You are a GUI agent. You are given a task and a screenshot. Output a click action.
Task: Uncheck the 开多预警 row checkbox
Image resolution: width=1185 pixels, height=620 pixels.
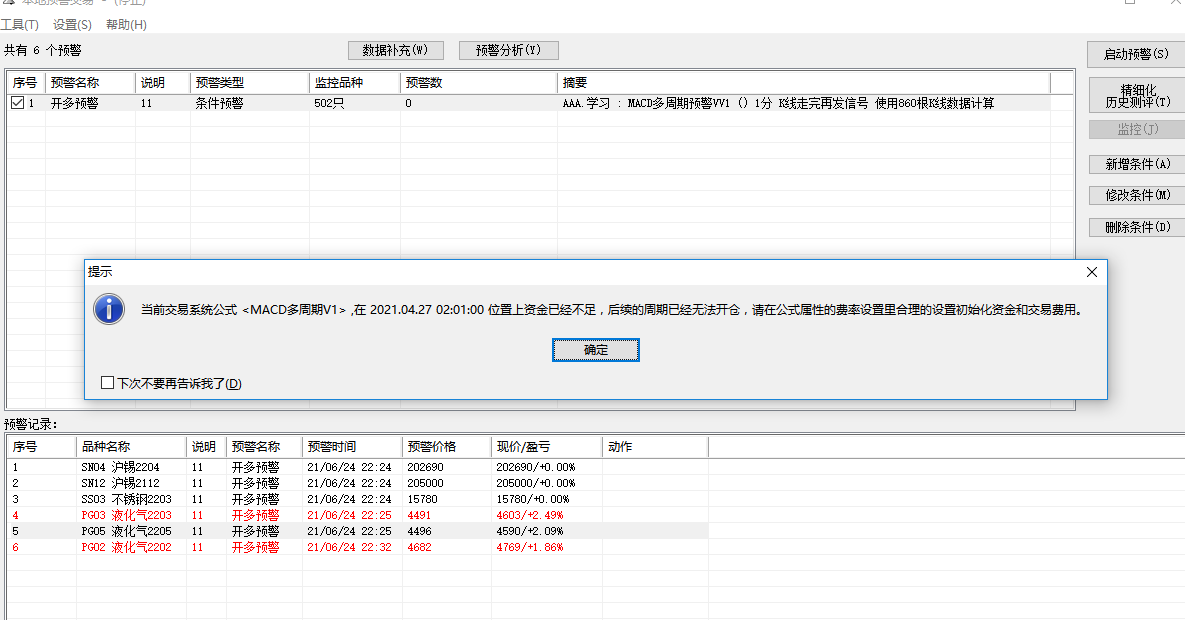coord(18,103)
